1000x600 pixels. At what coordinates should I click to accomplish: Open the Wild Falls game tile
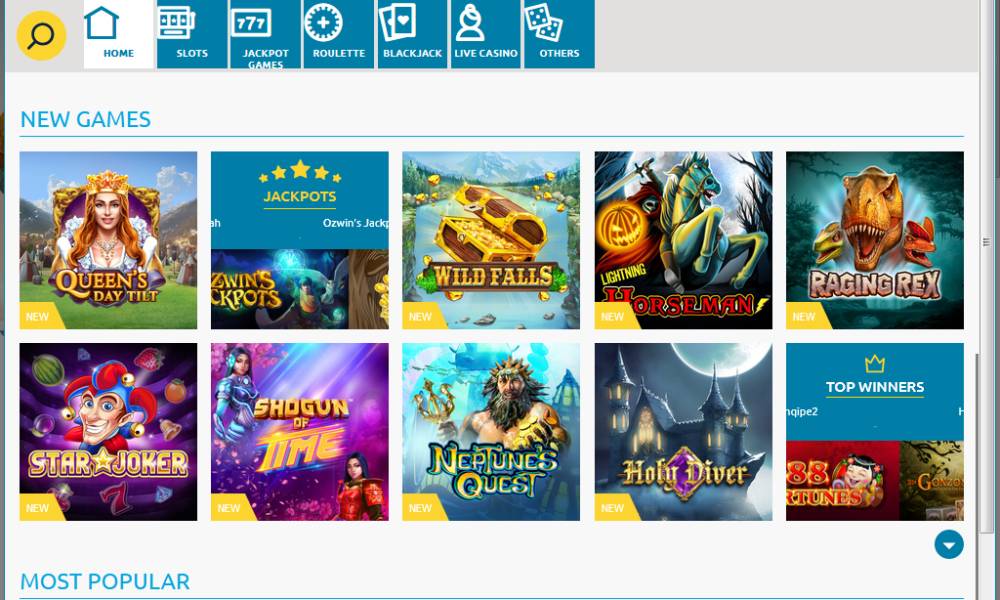pyautogui.click(x=491, y=240)
